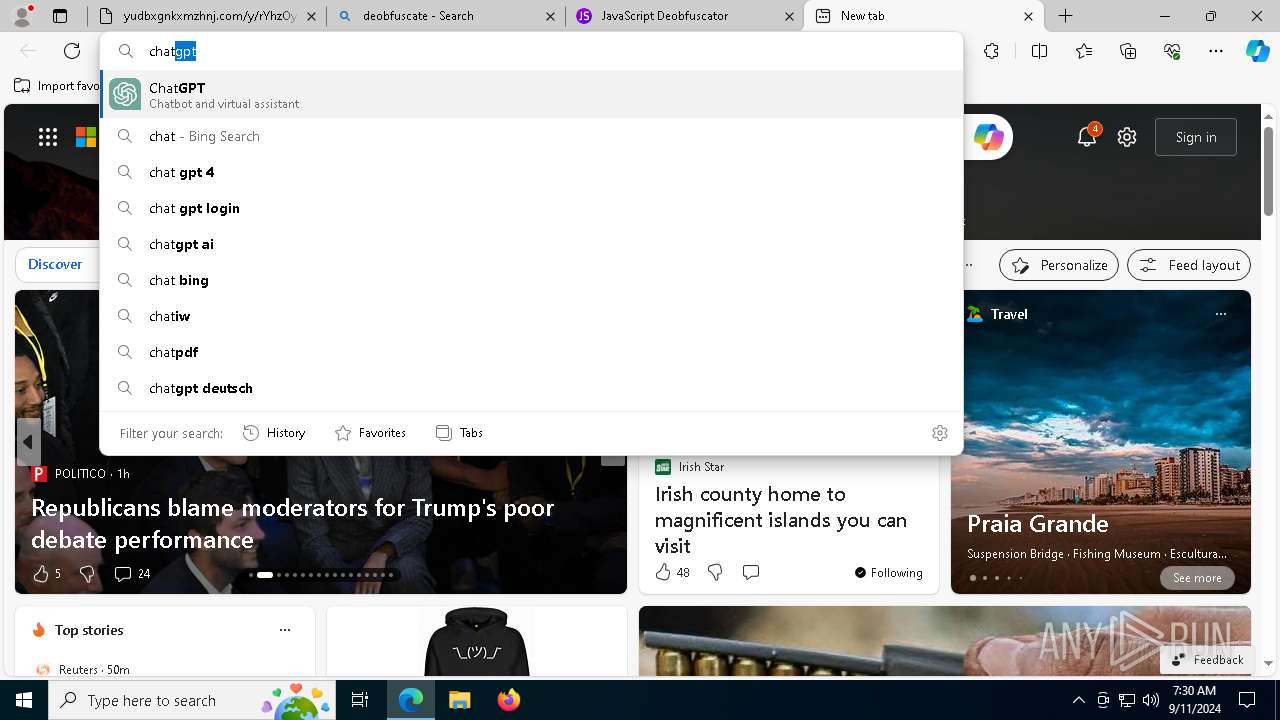
Task: Toggle Following for Irish Star
Action: pyautogui.click(x=889, y=573)
